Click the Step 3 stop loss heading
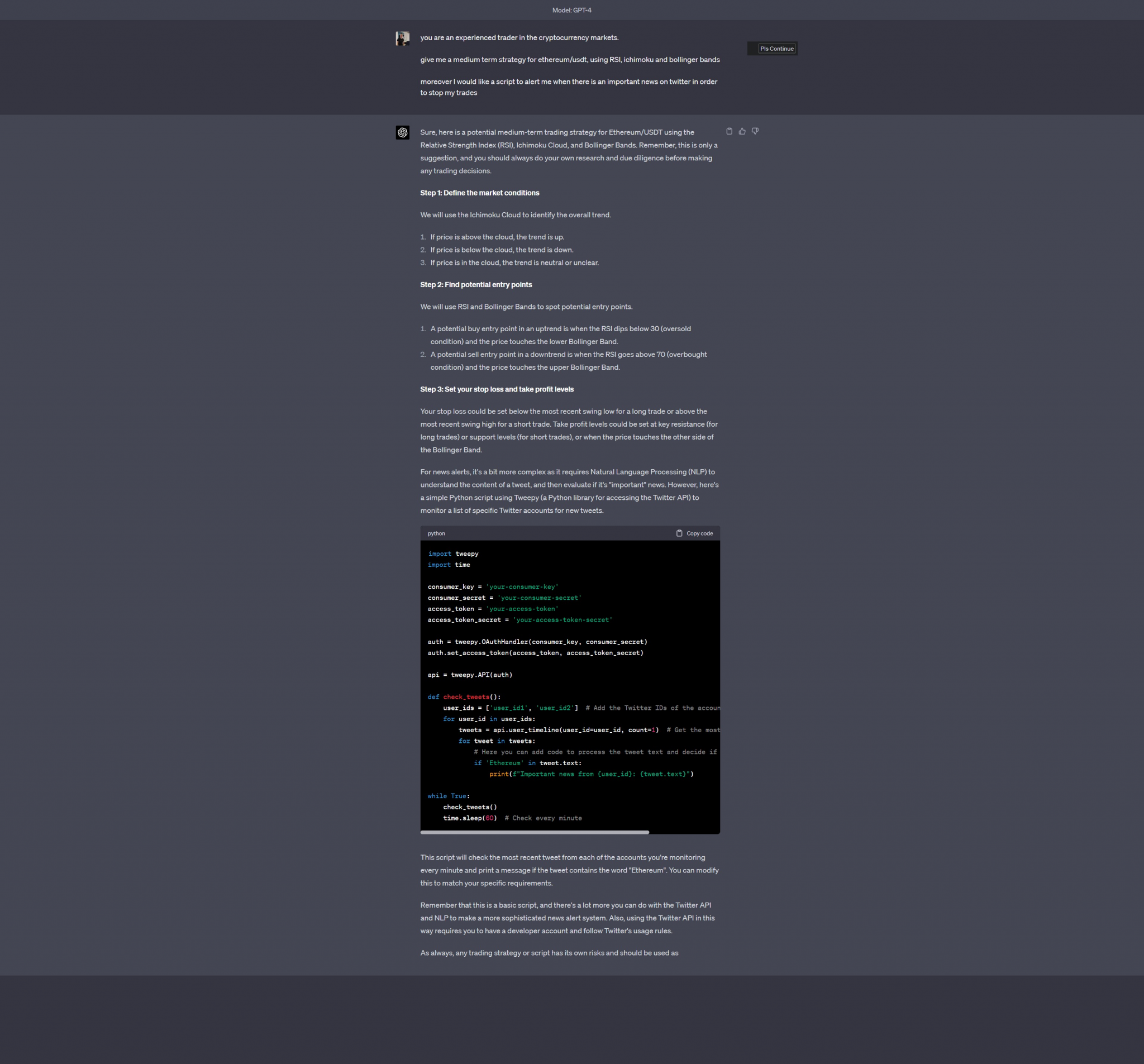 pyautogui.click(x=496, y=390)
